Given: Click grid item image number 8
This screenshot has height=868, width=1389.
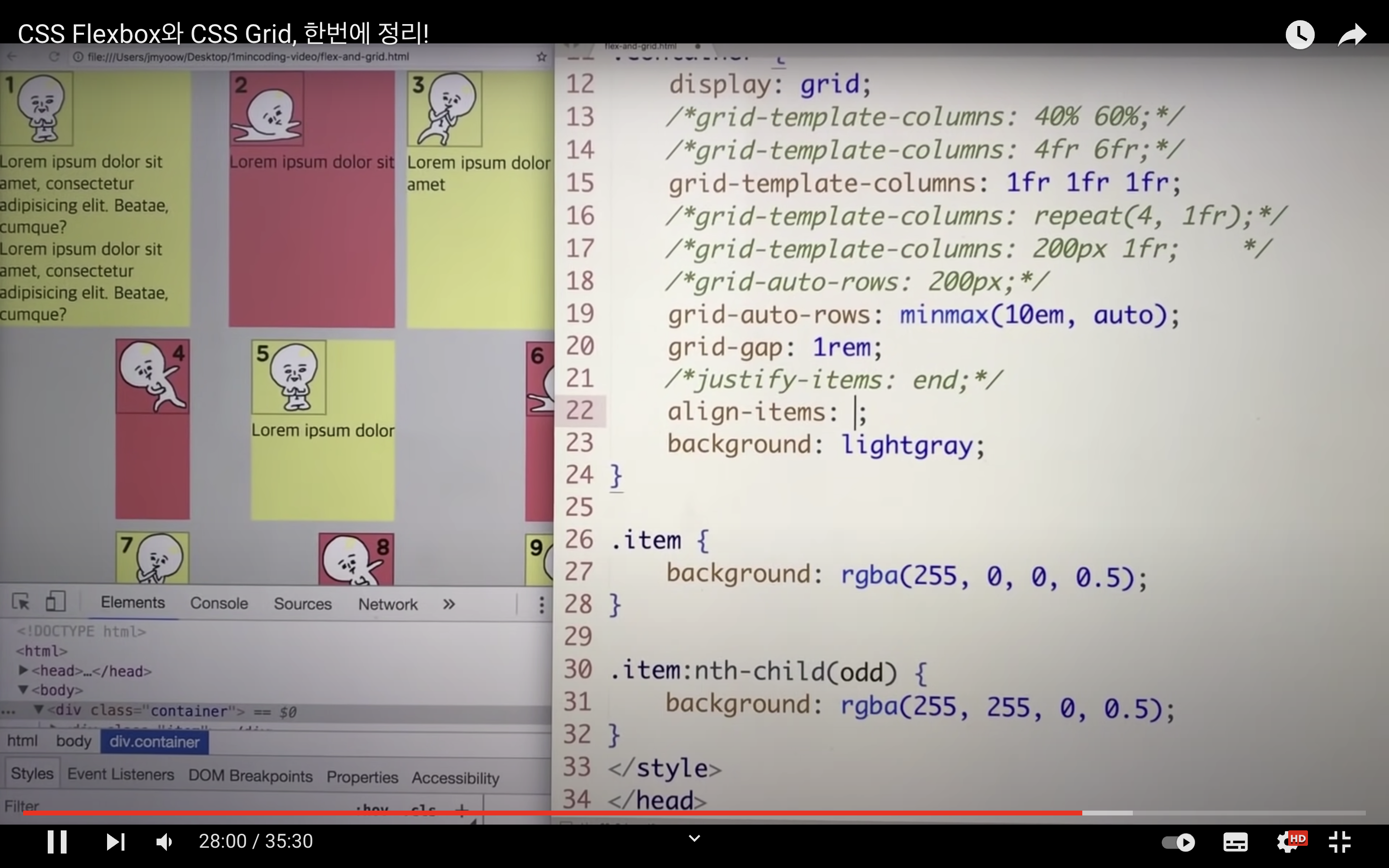Looking at the screenshot, I should point(356,560).
